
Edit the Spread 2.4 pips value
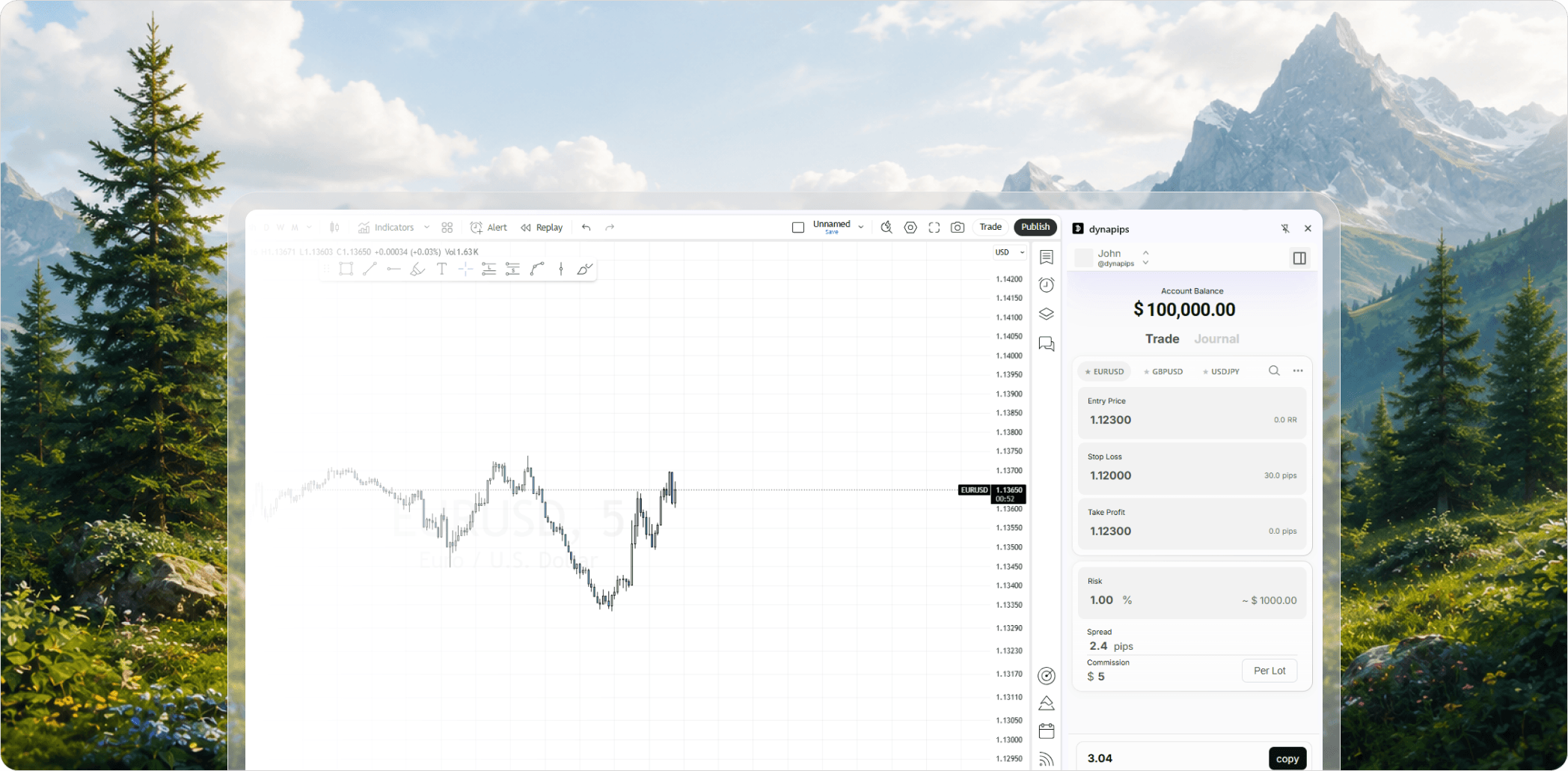(x=1111, y=645)
